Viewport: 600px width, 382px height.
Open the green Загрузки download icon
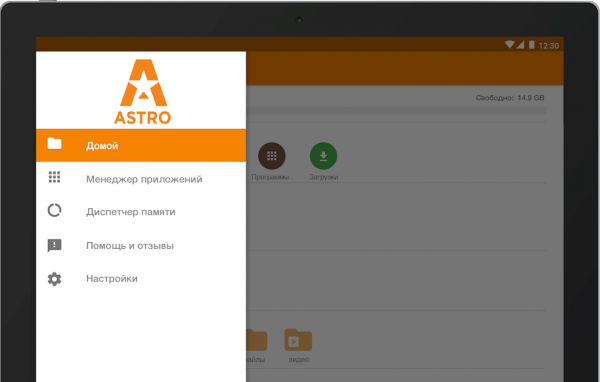[323, 156]
